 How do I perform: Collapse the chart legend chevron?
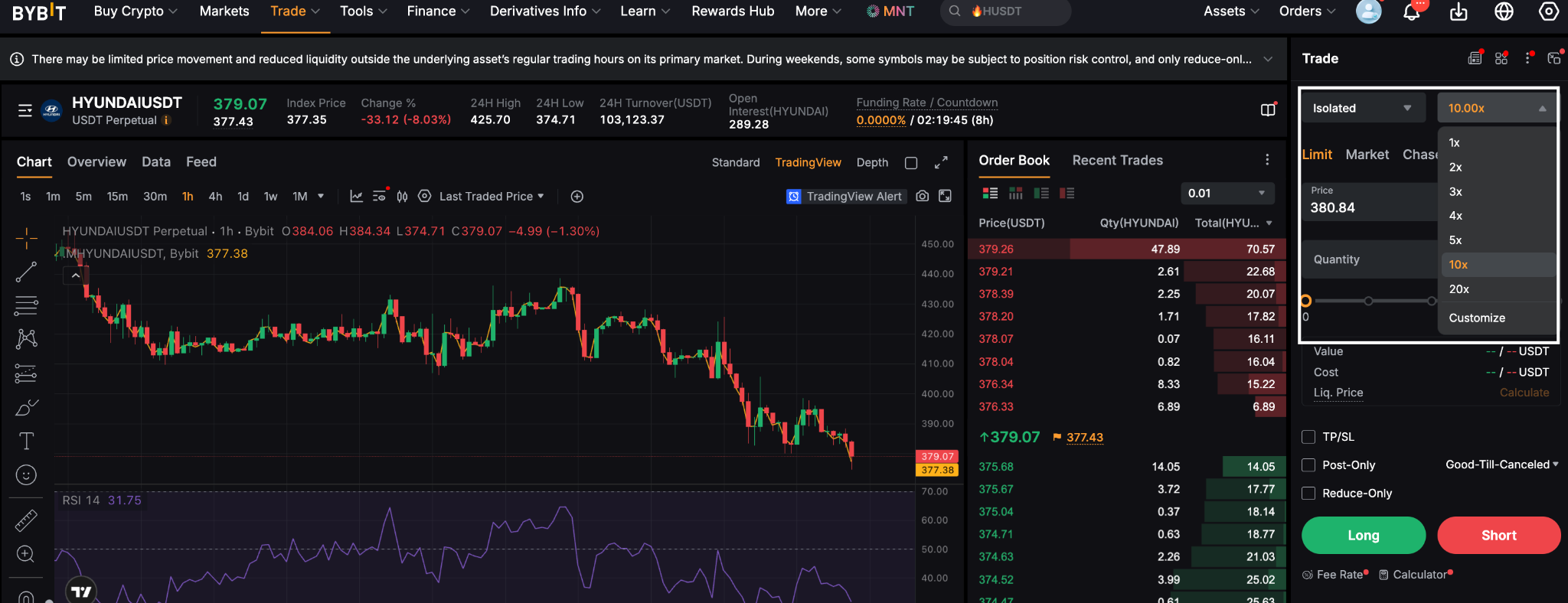point(75,275)
